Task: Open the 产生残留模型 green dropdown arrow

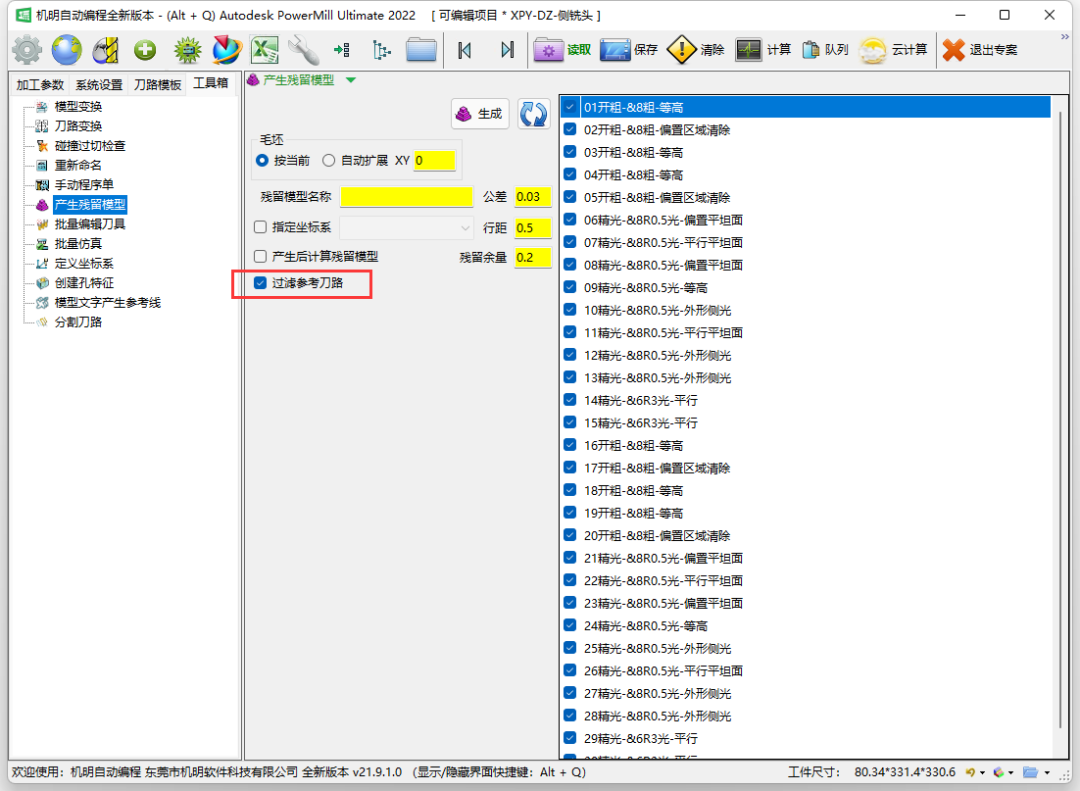Action: 350,80
